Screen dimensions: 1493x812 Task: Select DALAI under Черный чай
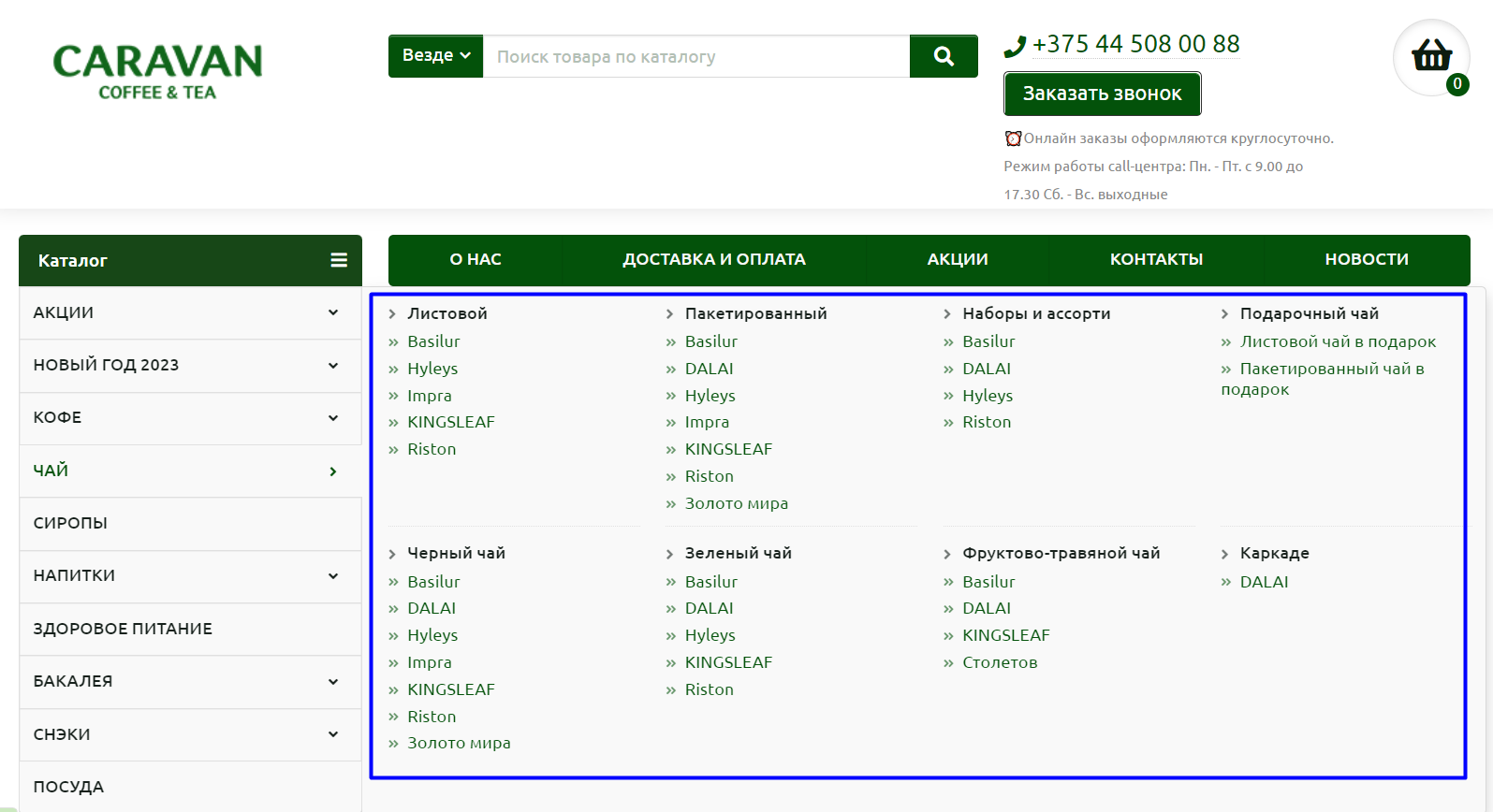click(432, 608)
